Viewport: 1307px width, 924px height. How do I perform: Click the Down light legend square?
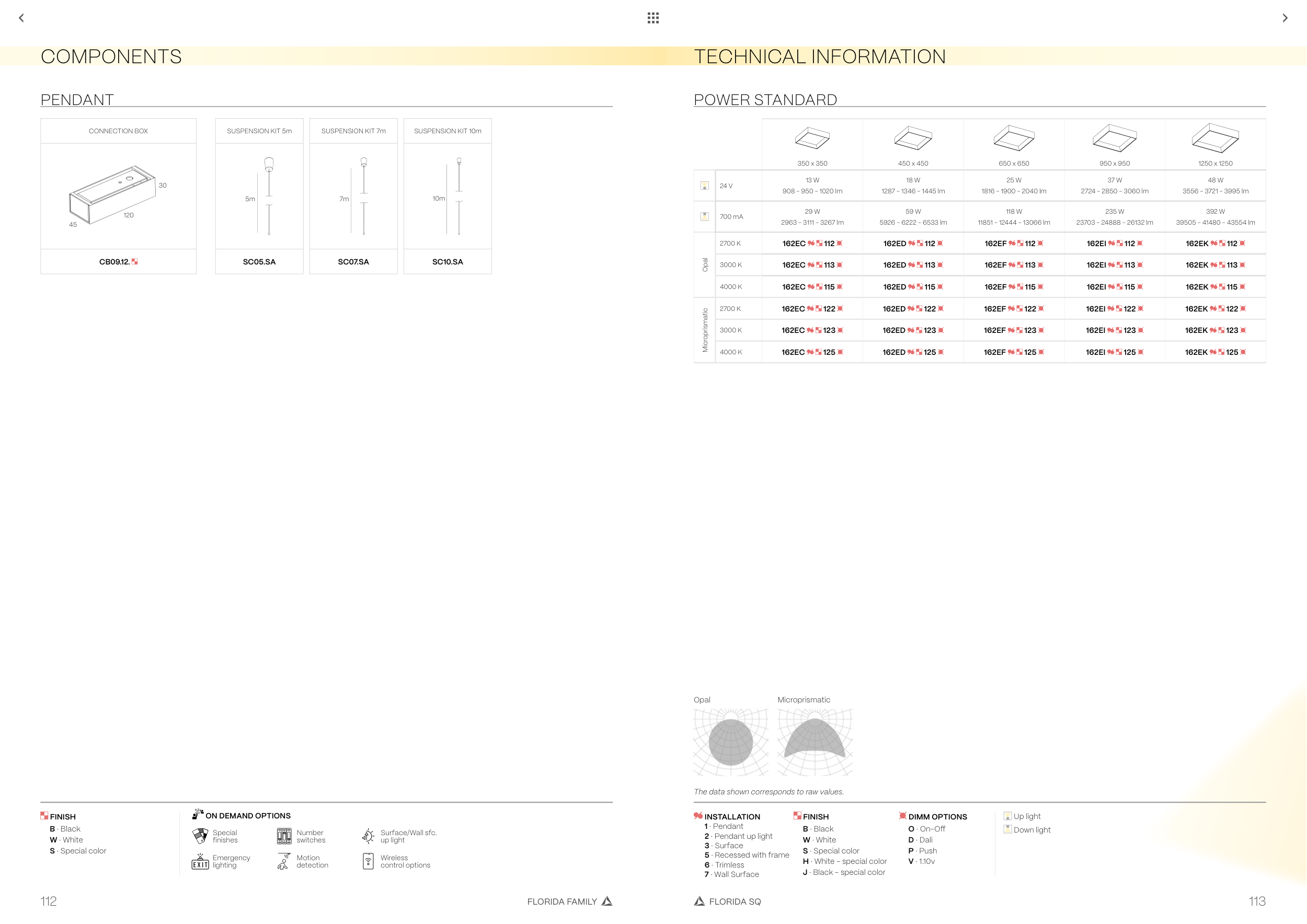coord(1007,829)
